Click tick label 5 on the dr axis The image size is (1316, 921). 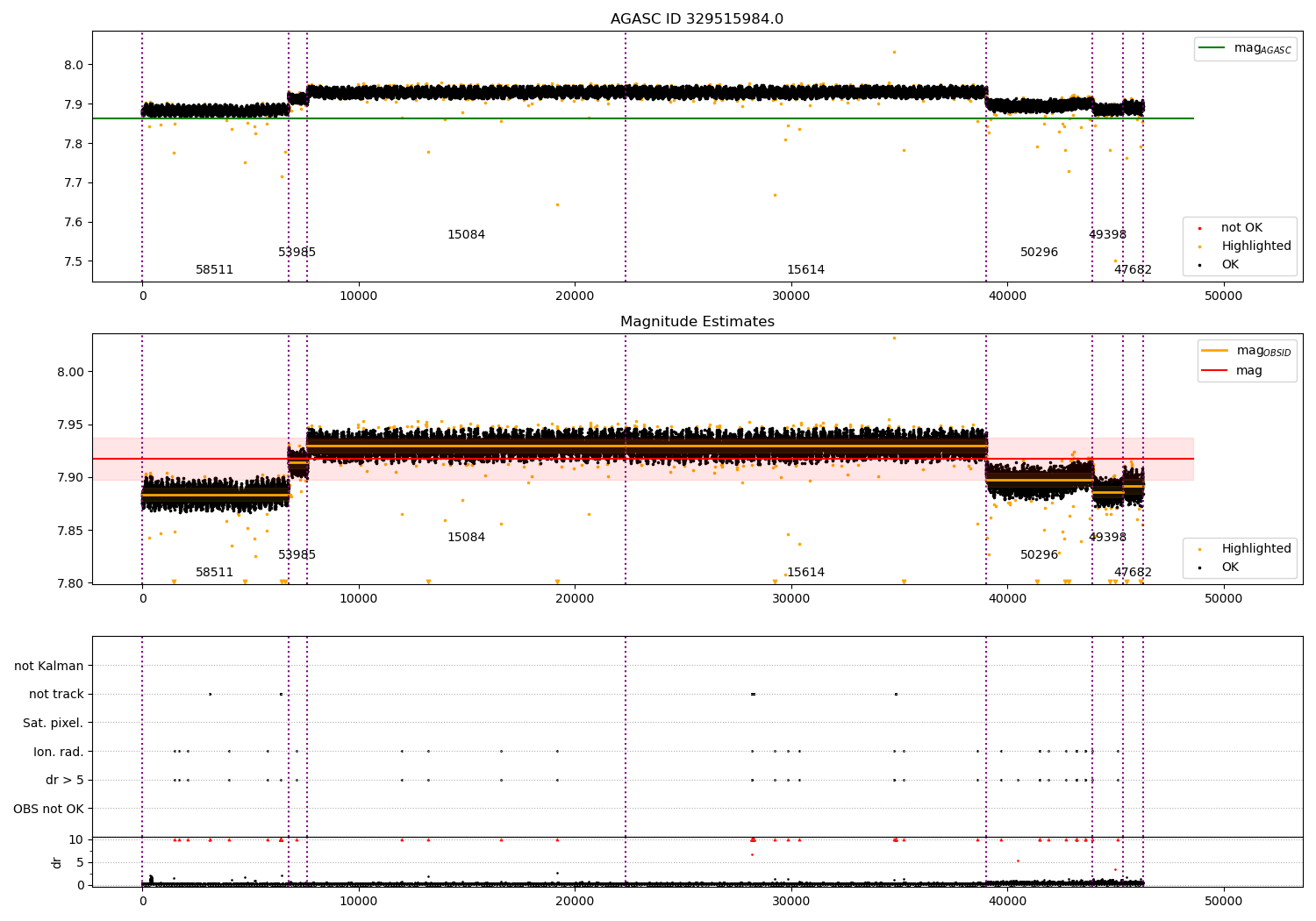click(80, 862)
